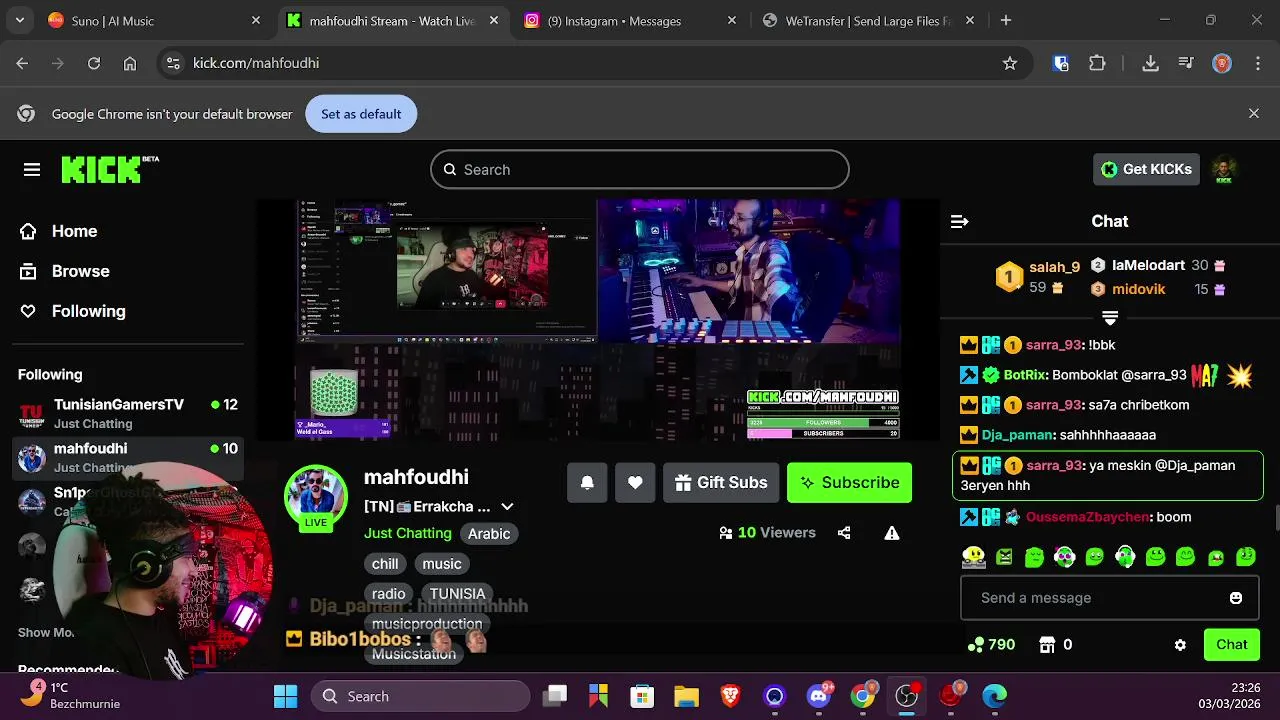Switch to the WeTransfer tab
Viewport: 1280px width, 720px height.
tap(868, 21)
